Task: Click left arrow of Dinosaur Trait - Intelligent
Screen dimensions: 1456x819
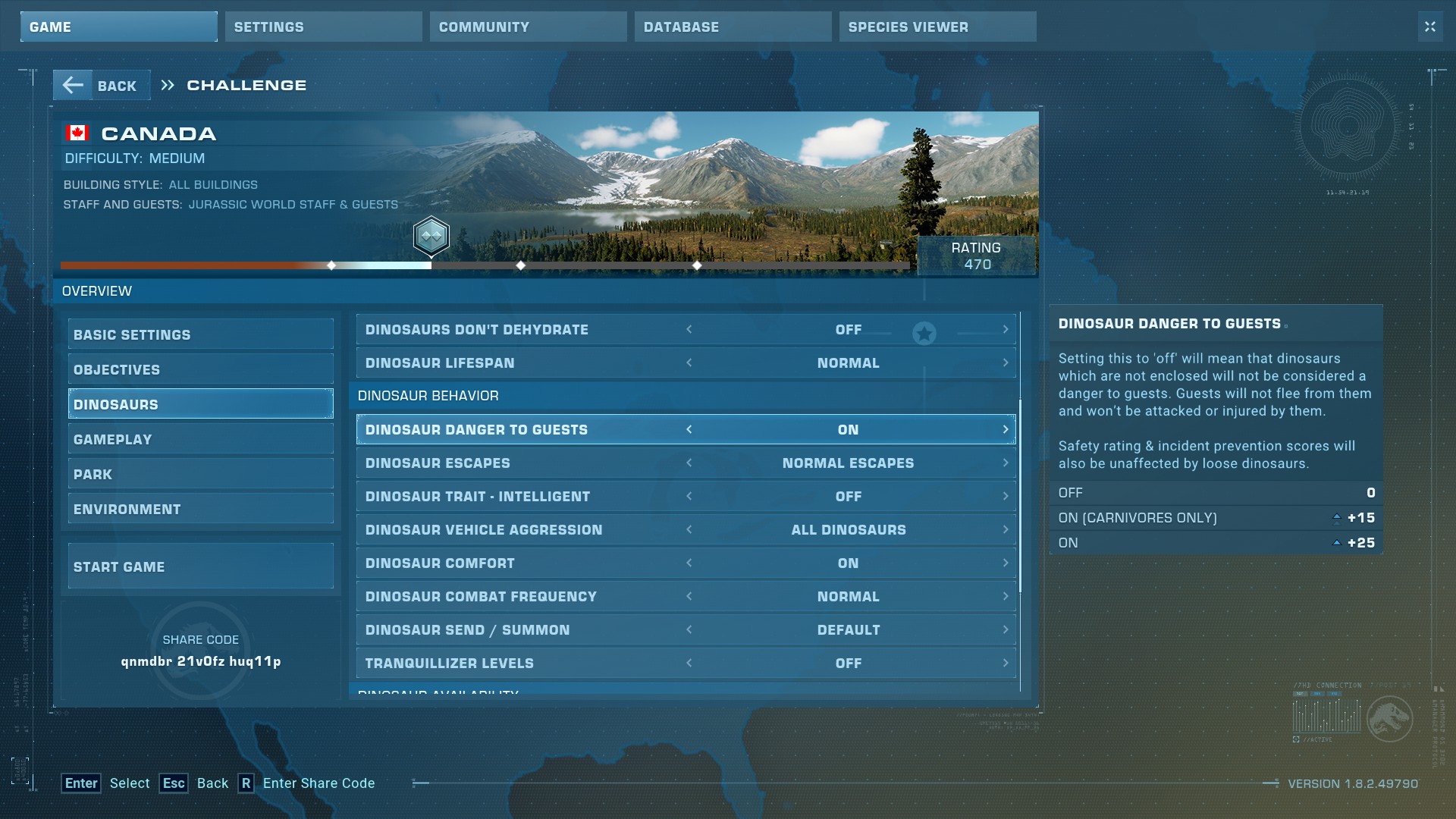Action: tap(689, 496)
